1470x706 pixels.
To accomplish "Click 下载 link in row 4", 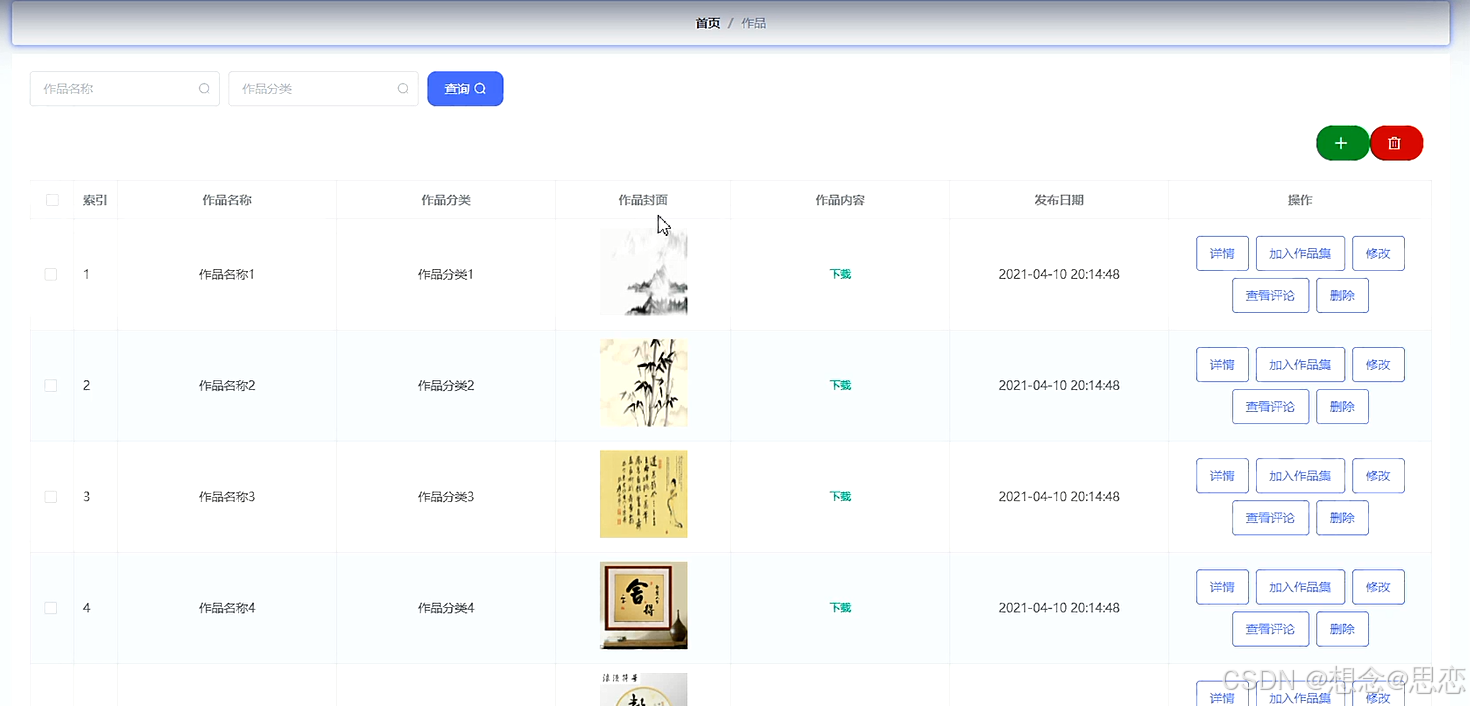I will (840, 607).
